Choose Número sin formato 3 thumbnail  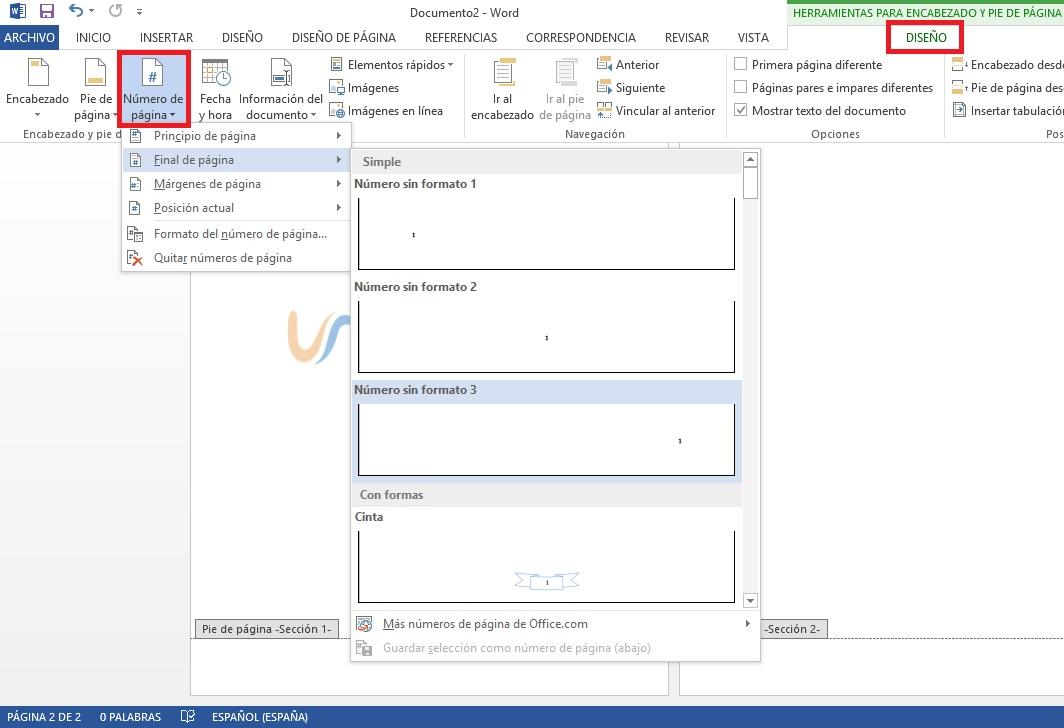coord(546,439)
